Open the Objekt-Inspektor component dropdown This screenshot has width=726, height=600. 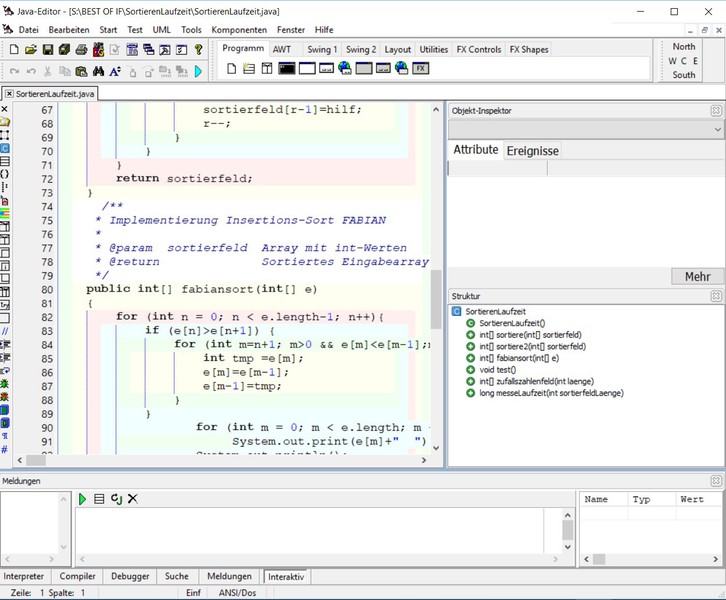pyautogui.click(x=717, y=130)
